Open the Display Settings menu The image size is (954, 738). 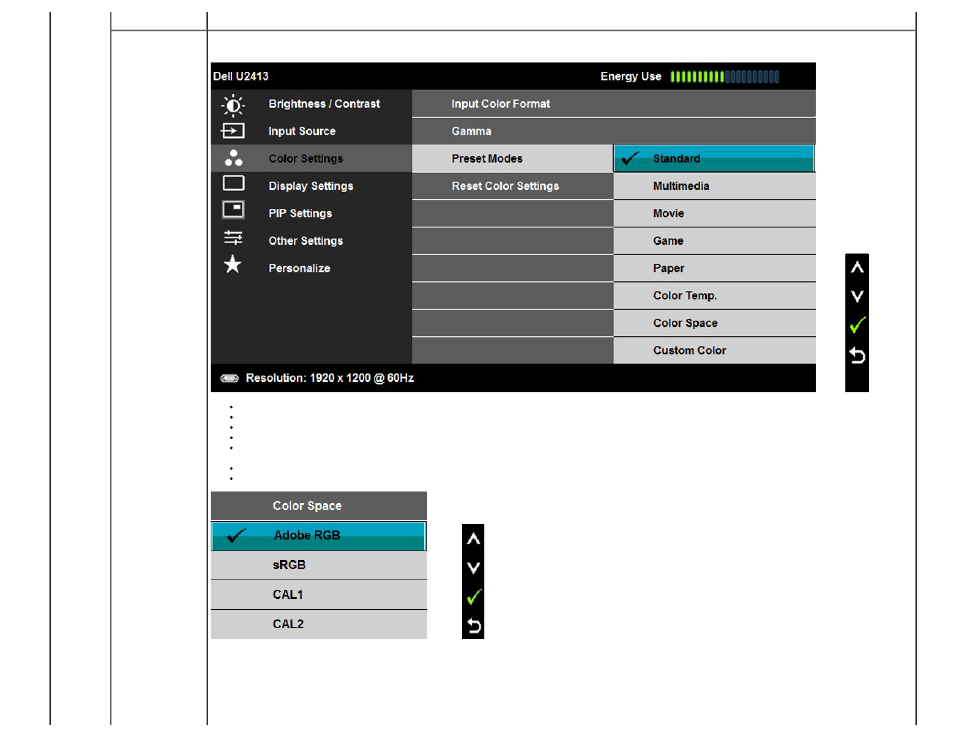point(312,186)
